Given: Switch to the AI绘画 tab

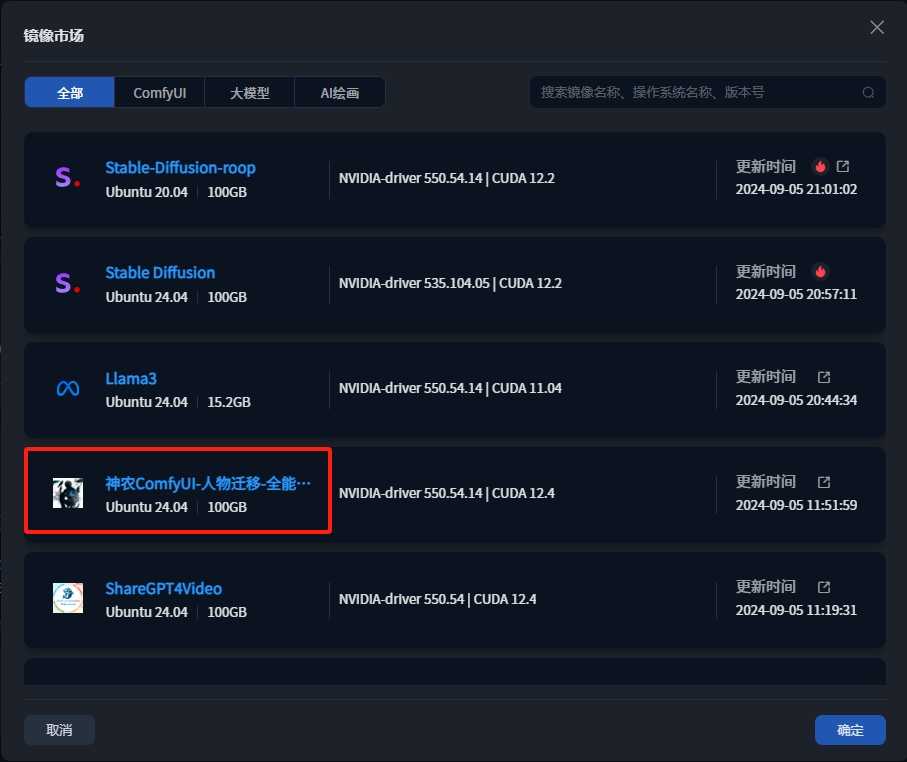Looking at the screenshot, I should click(x=340, y=93).
